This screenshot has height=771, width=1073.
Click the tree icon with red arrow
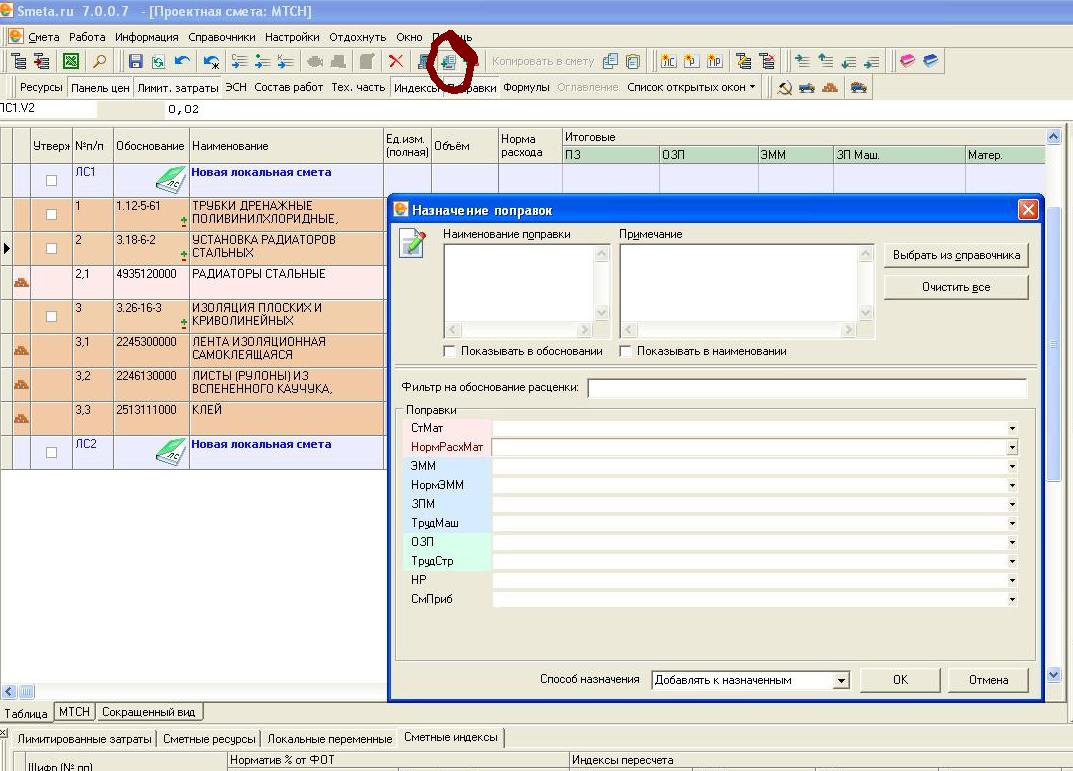(42, 62)
